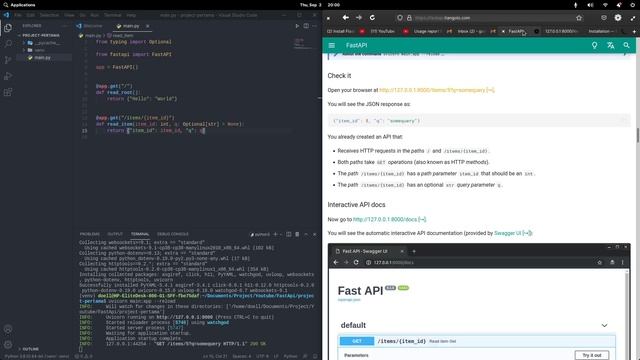Search the FastAPI docs with the magnifier icon
This screenshot has width=640, height=360.
tap(626, 45)
